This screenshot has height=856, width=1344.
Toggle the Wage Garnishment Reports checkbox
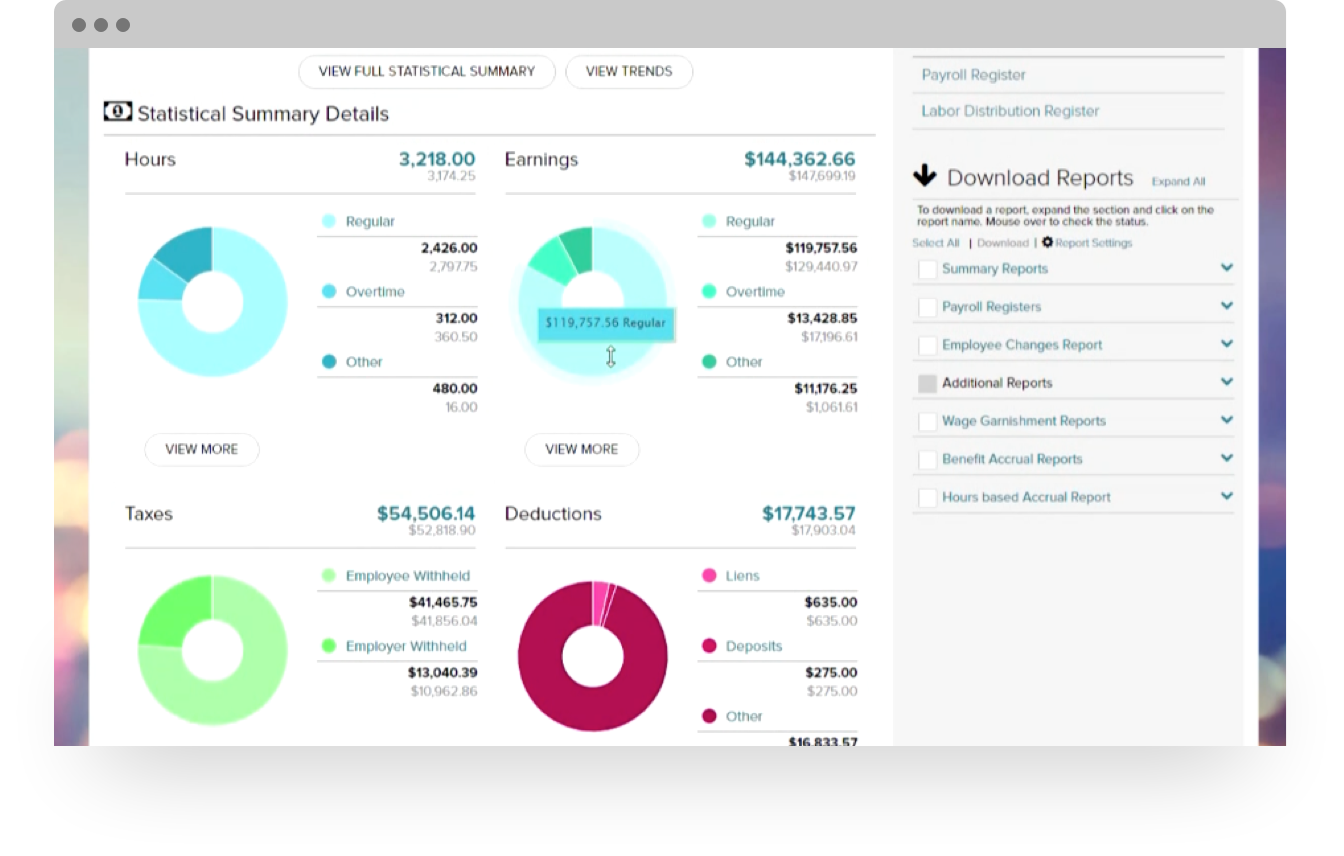tap(926, 421)
